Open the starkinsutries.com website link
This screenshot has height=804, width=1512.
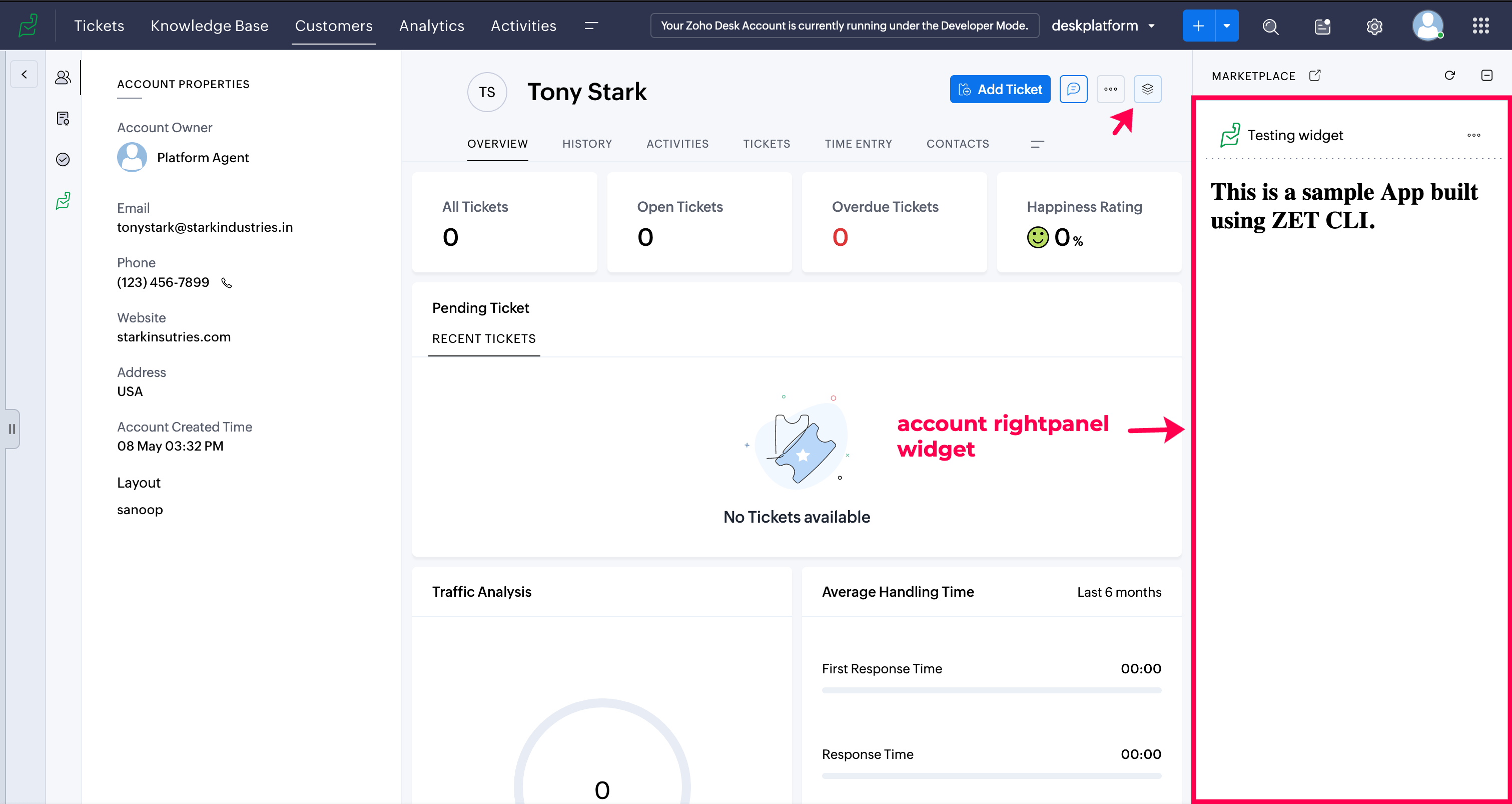174,337
